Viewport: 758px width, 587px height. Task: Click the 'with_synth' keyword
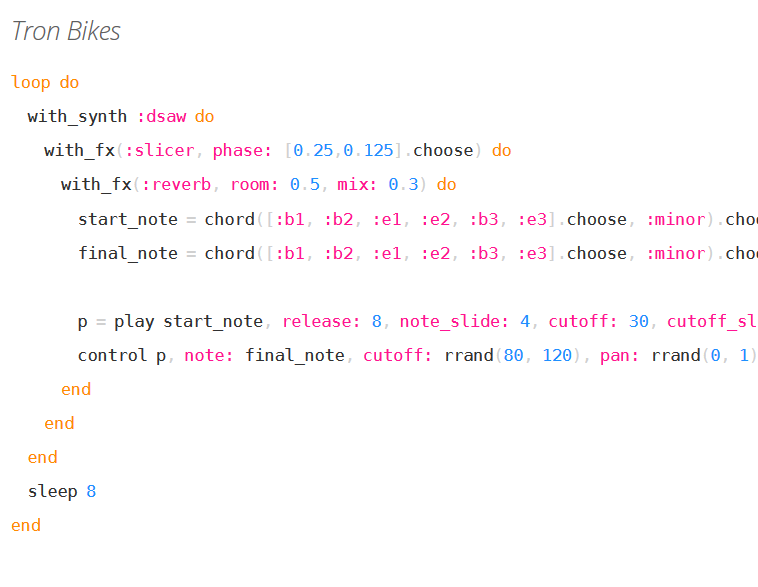pos(77,117)
